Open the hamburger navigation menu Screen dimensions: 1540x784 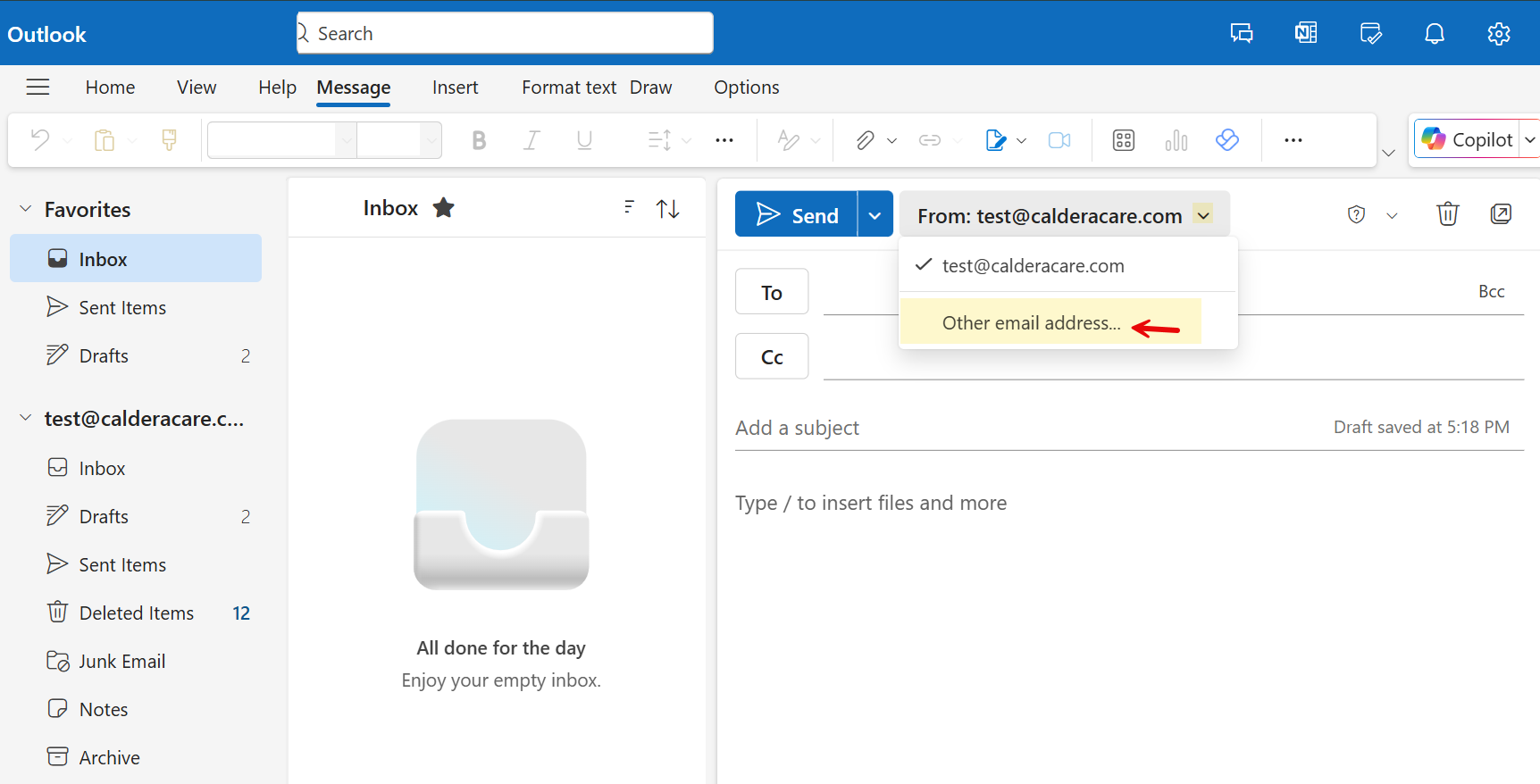[38, 87]
